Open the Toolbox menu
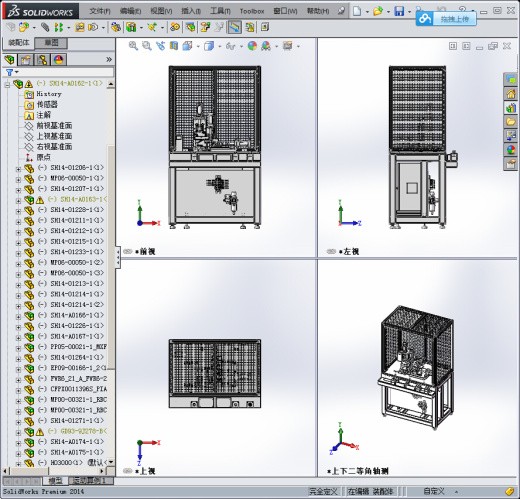Viewport: 520px width, 499px height. coord(252,11)
